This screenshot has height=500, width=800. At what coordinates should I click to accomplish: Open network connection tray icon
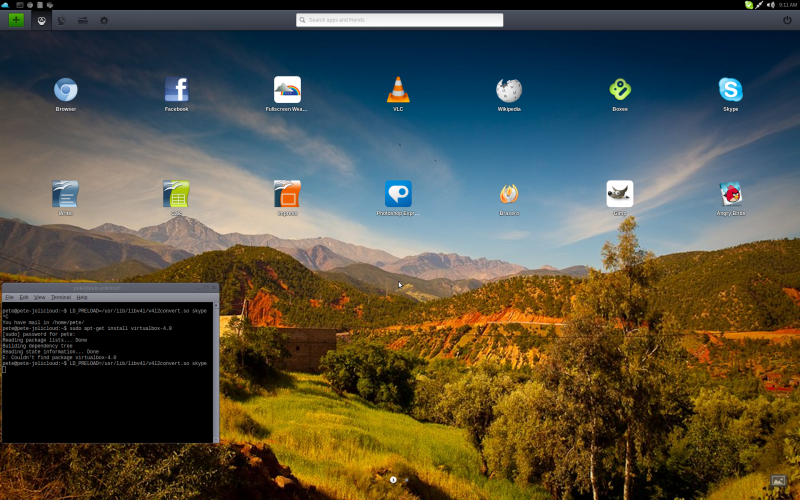[x=759, y=5]
